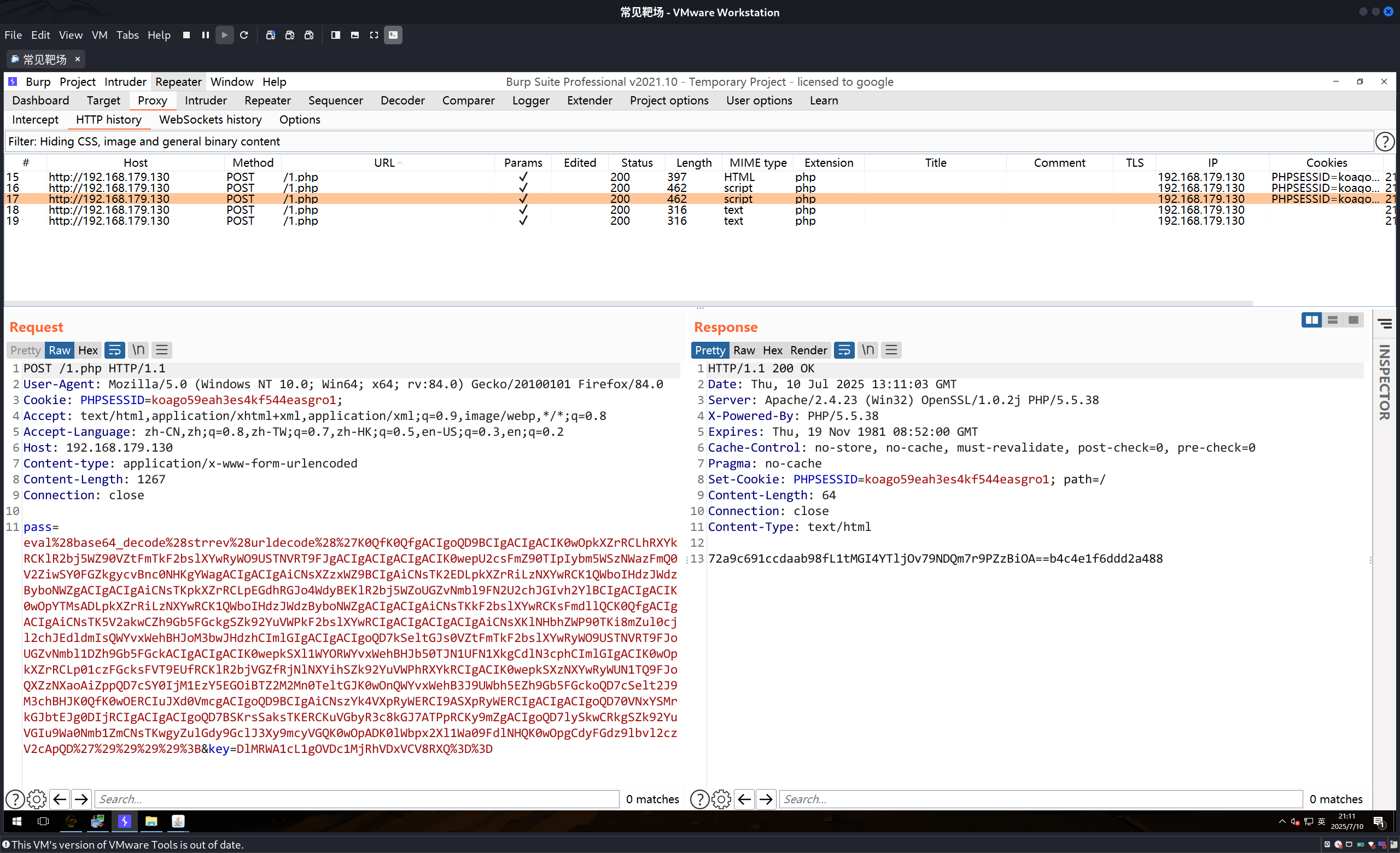The height and width of the screenshot is (853, 1400).
Task: Sort the history table by the URL column
Action: [x=384, y=163]
